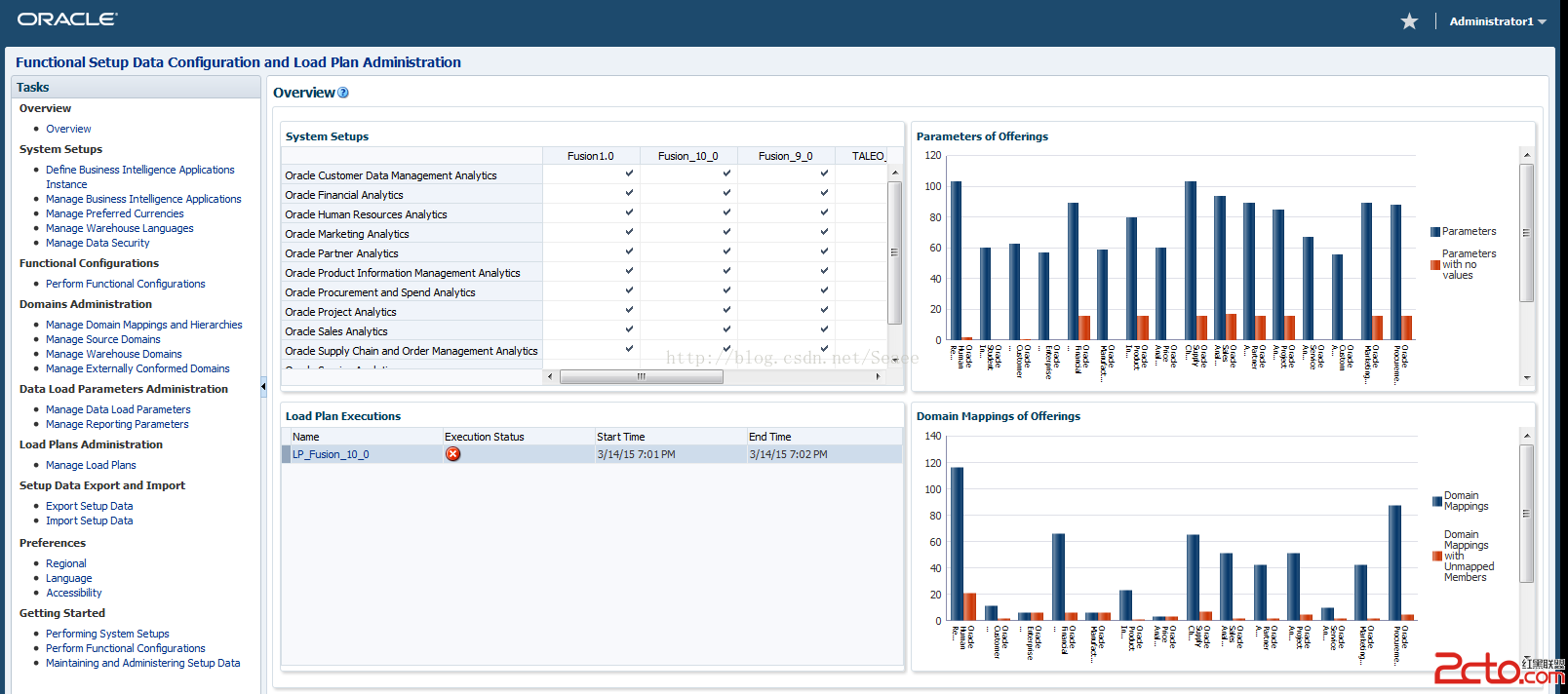Screen dimensions: 1568x694
Task: Open Define Business Intelligence Applications Instance link
Action: [x=140, y=176]
